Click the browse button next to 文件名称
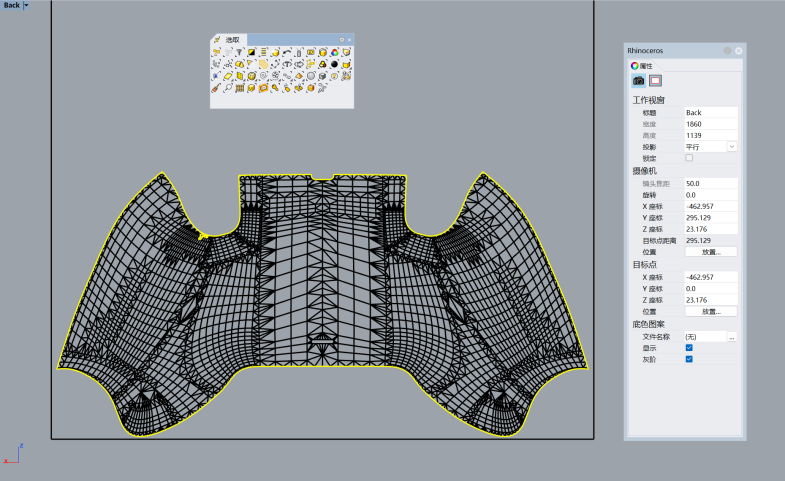 click(731, 337)
